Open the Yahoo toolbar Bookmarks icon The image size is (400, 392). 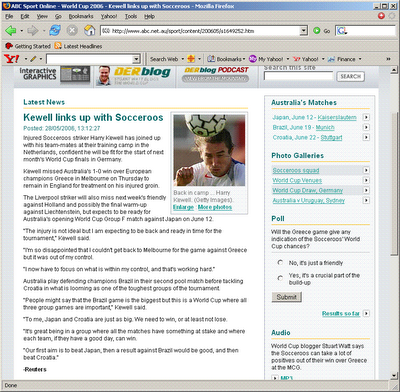pos(211,59)
